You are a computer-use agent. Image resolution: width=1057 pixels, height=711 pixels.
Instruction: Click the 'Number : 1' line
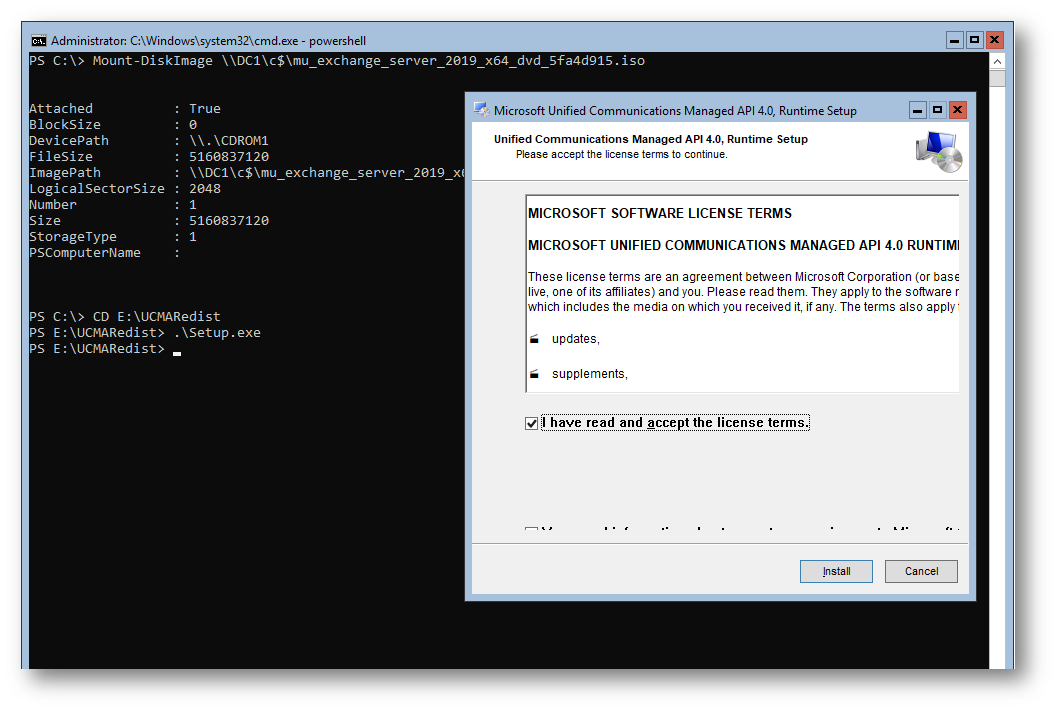click(x=113, y=204)
